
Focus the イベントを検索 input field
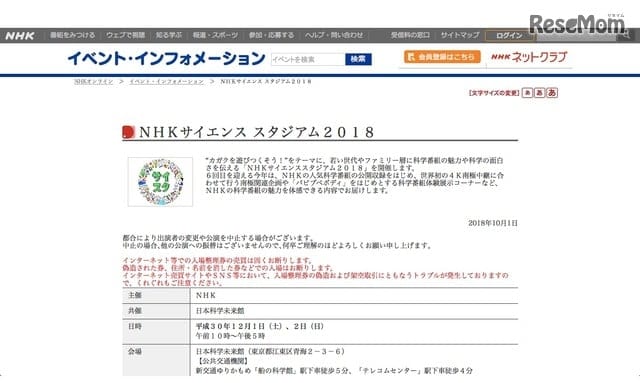[x=308, y=59]
